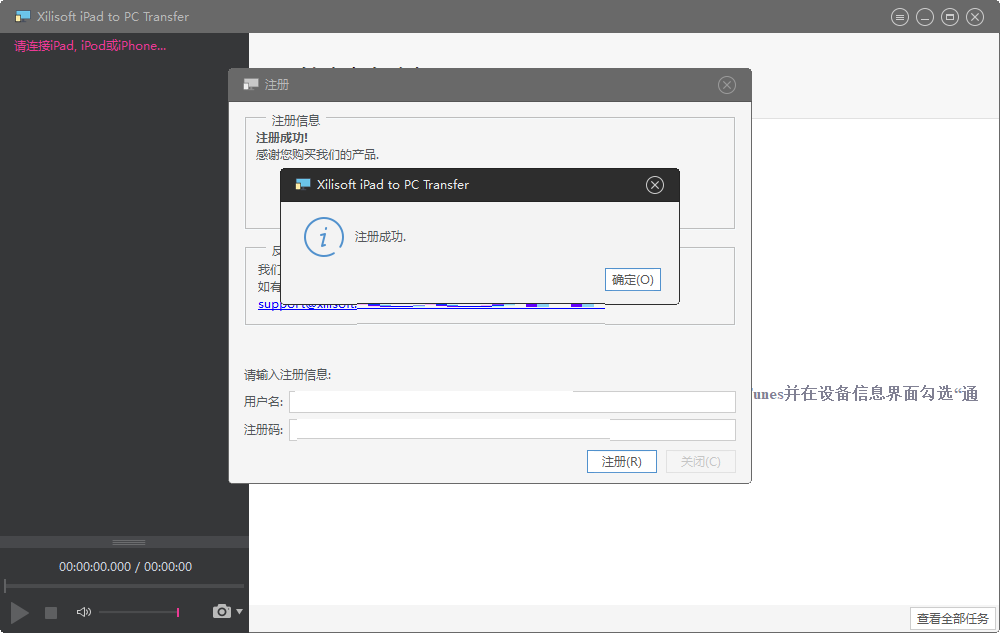Focus the 用户名 input field
Screen dimensions: 1000x633
coord(512,402)
